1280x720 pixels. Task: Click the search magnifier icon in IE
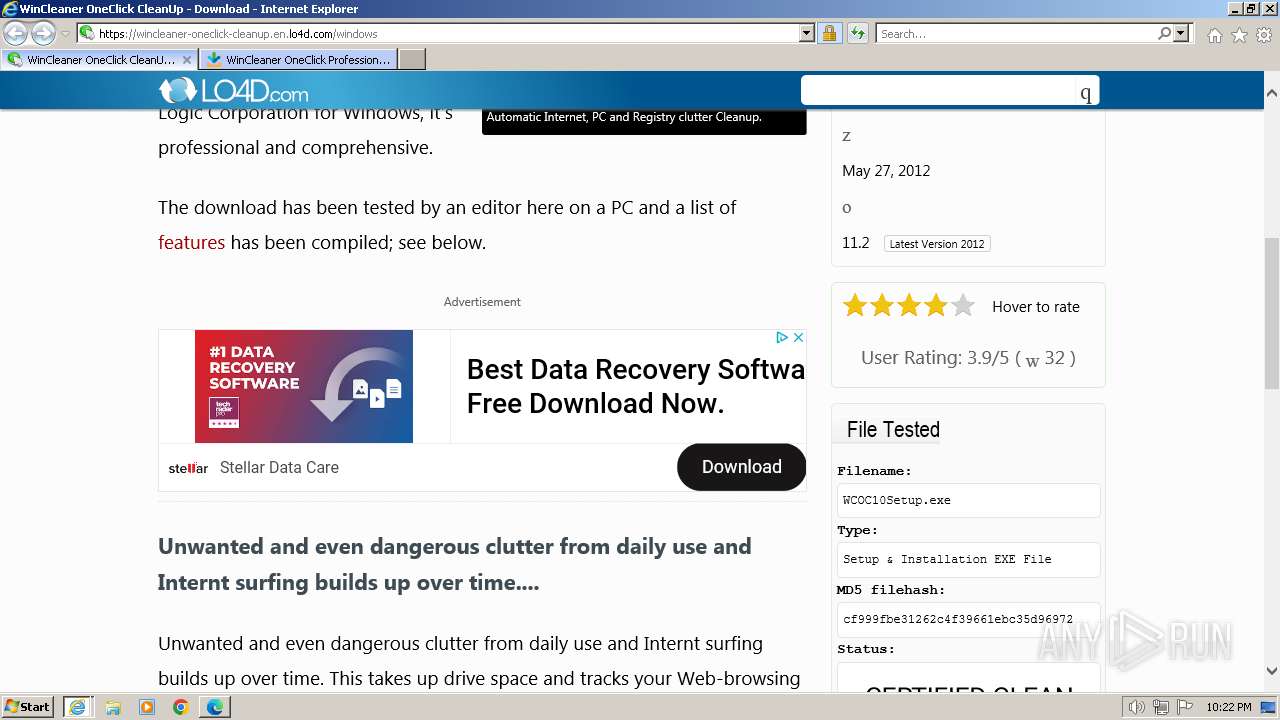(1164, 33)
